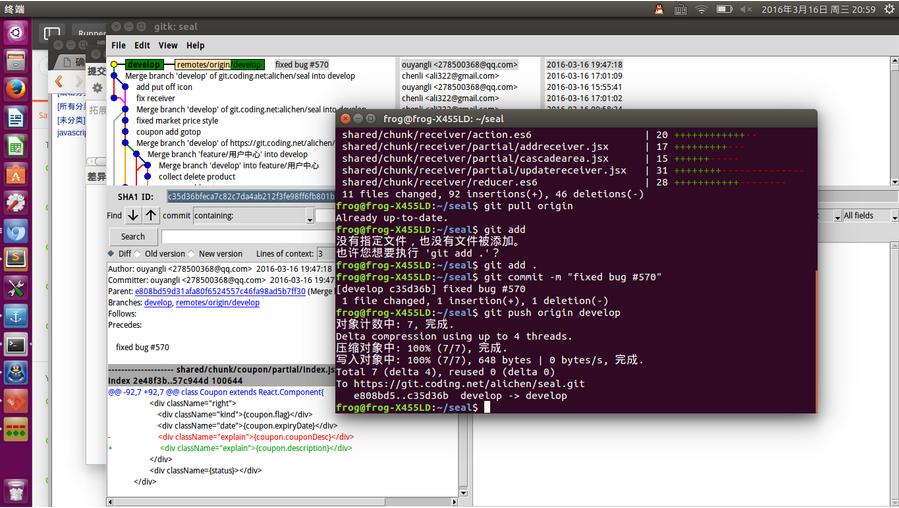
Task: Click the find previous up-arrow button
Action: tap(151, 215)
